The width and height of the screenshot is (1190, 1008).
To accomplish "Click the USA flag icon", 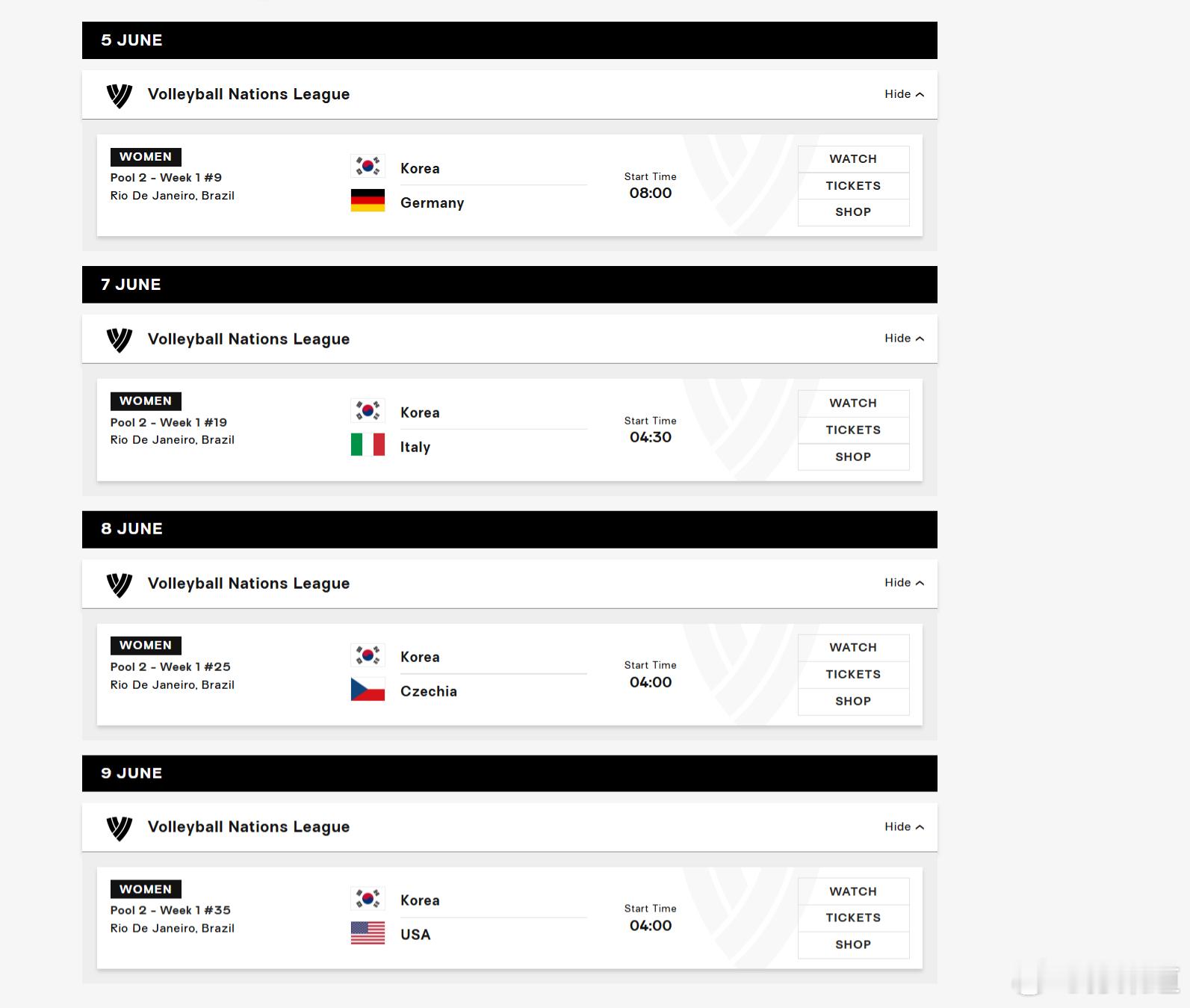I will coord(368,933).
